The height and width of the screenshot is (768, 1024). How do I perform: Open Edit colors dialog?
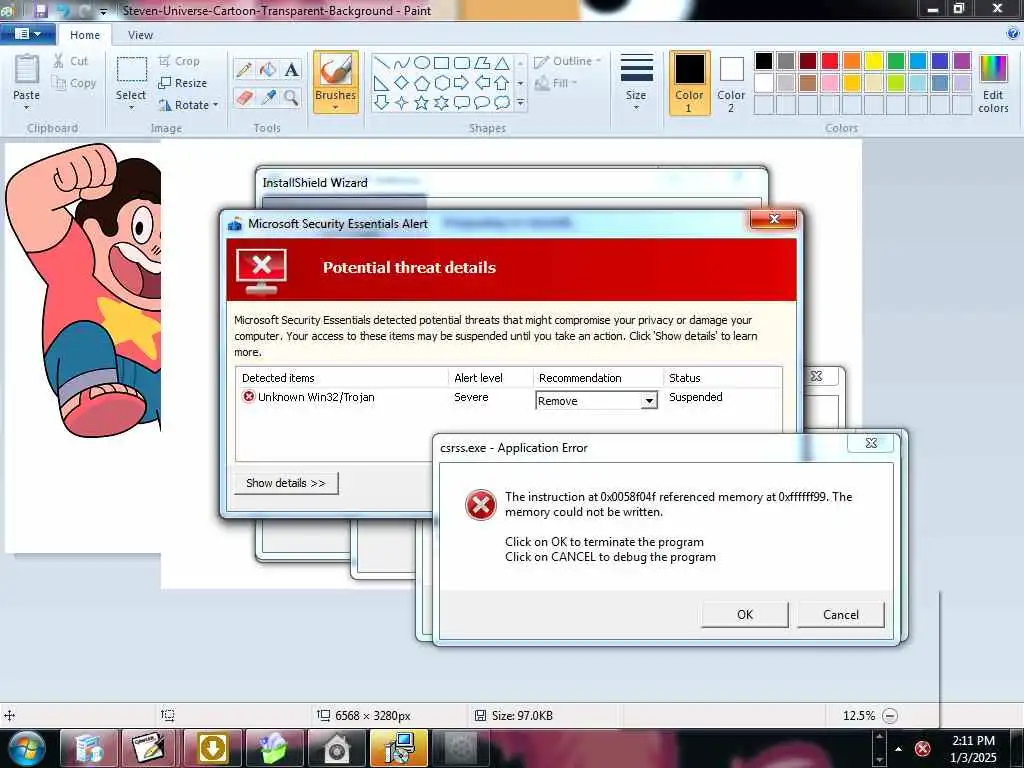993,83
